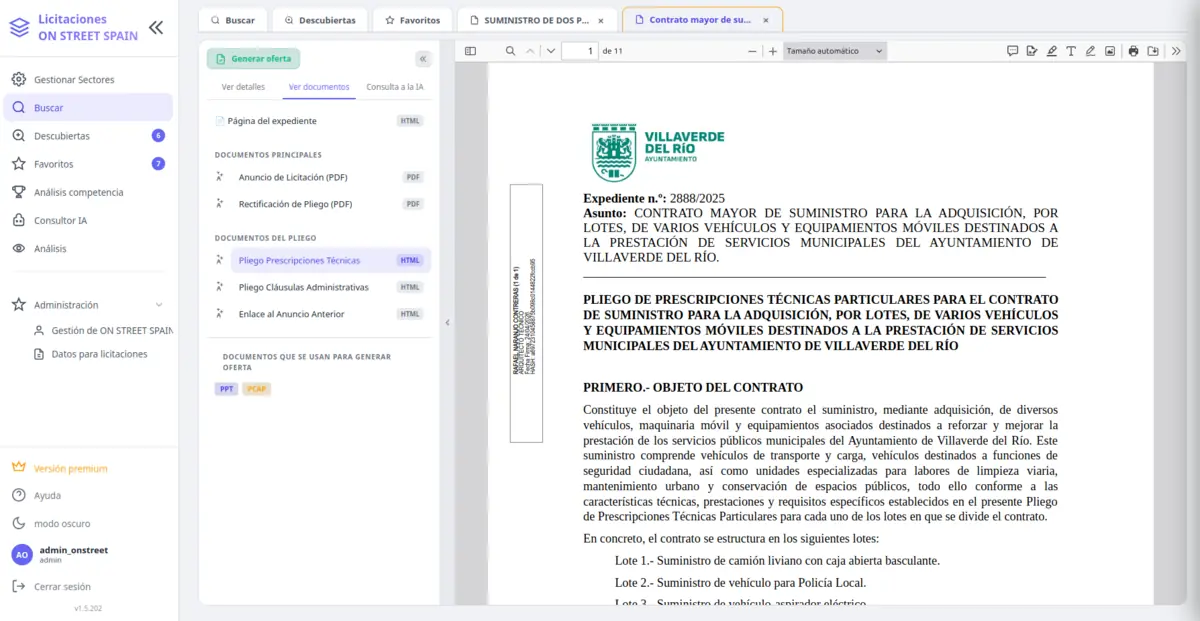
Task: Go to next PDF page
Action: 550,51
